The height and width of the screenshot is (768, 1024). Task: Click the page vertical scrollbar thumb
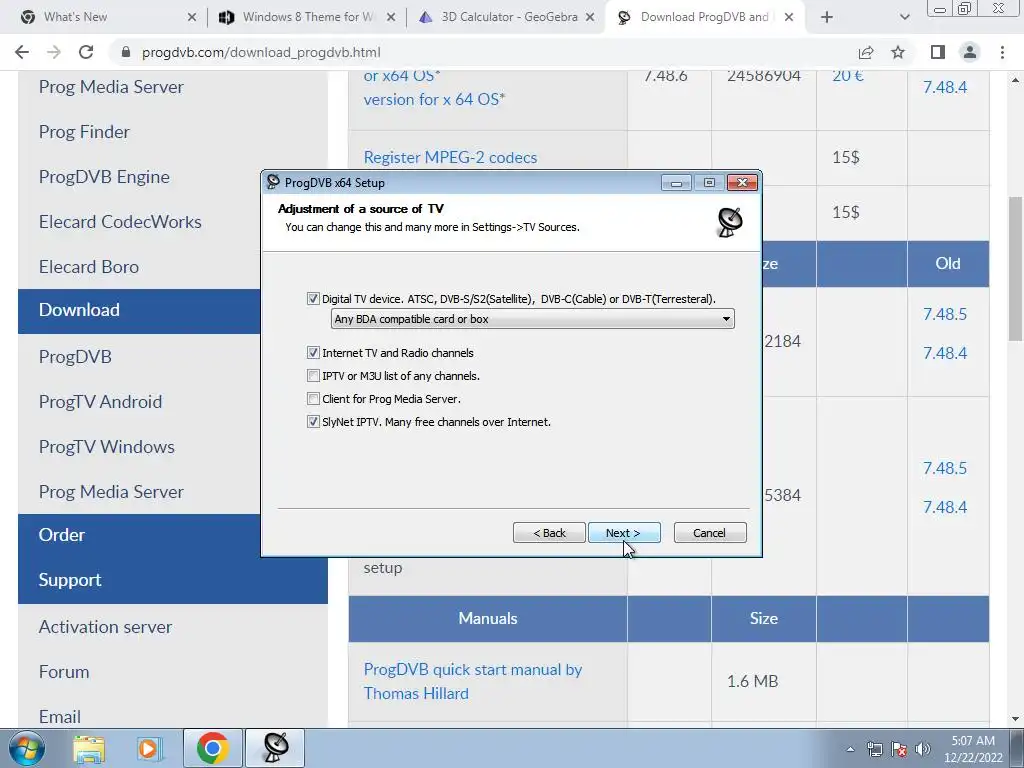click(x=1016, y=268)
